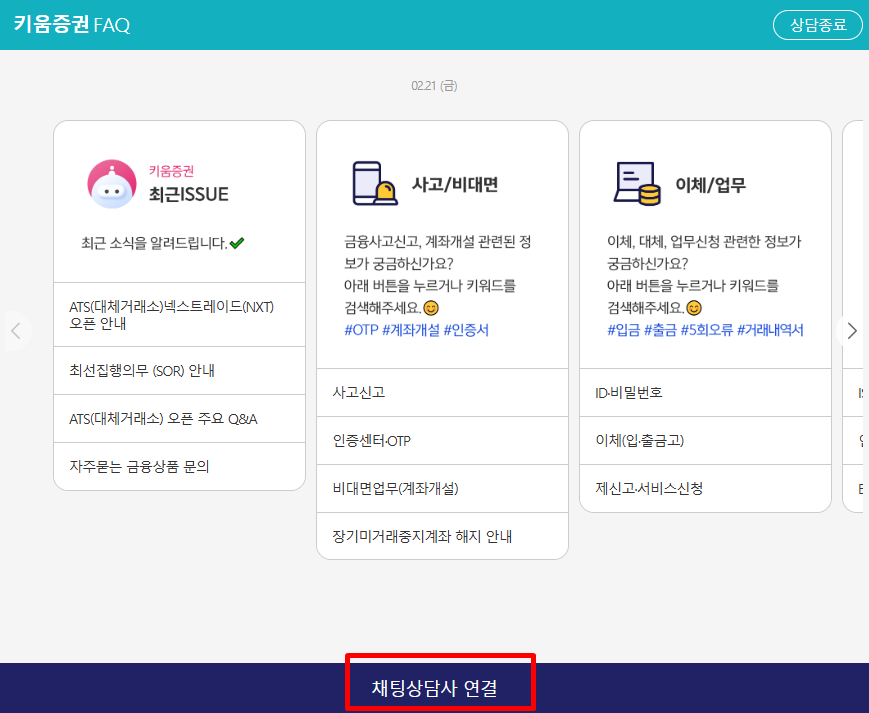Viewport: 869px width, 713px height.
Task: Select 이체(입·출금고) option
Action: coord(706,441)
